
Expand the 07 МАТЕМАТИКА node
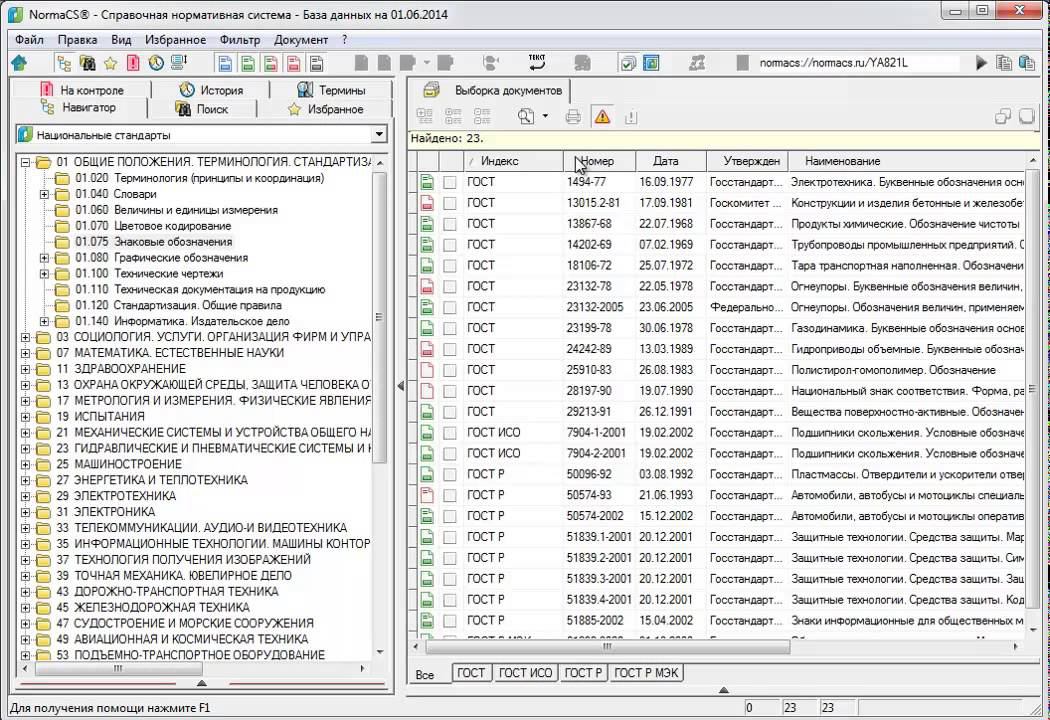coord(25,353)
